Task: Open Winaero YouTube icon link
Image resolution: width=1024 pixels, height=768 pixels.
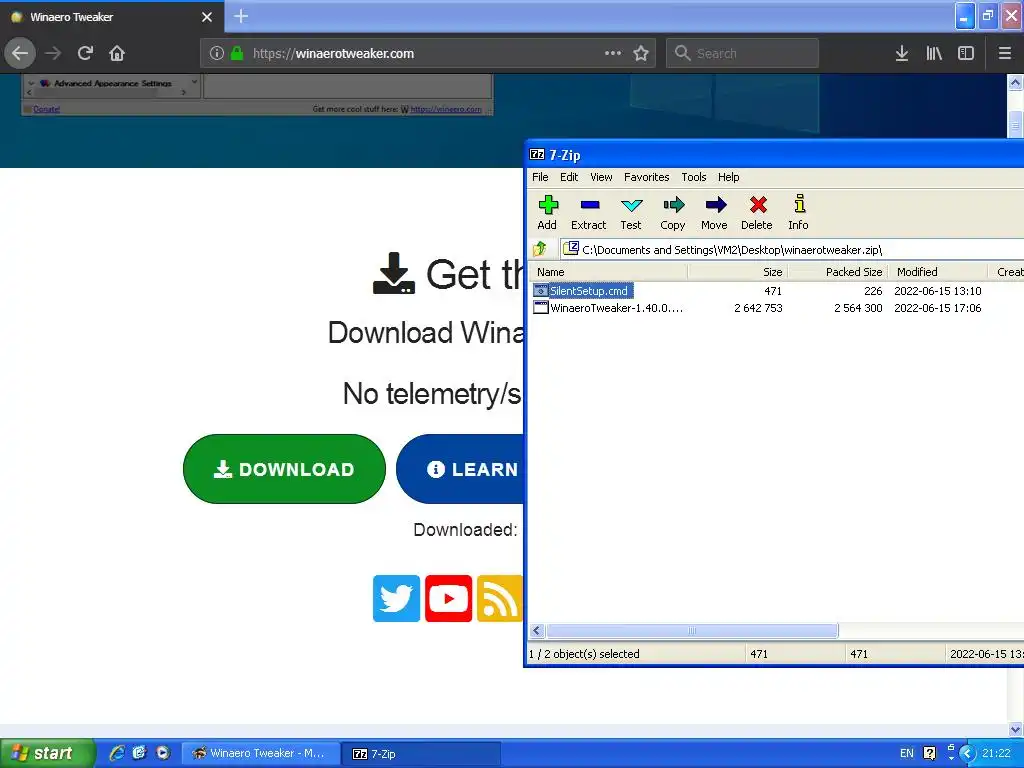Action: 449,598
